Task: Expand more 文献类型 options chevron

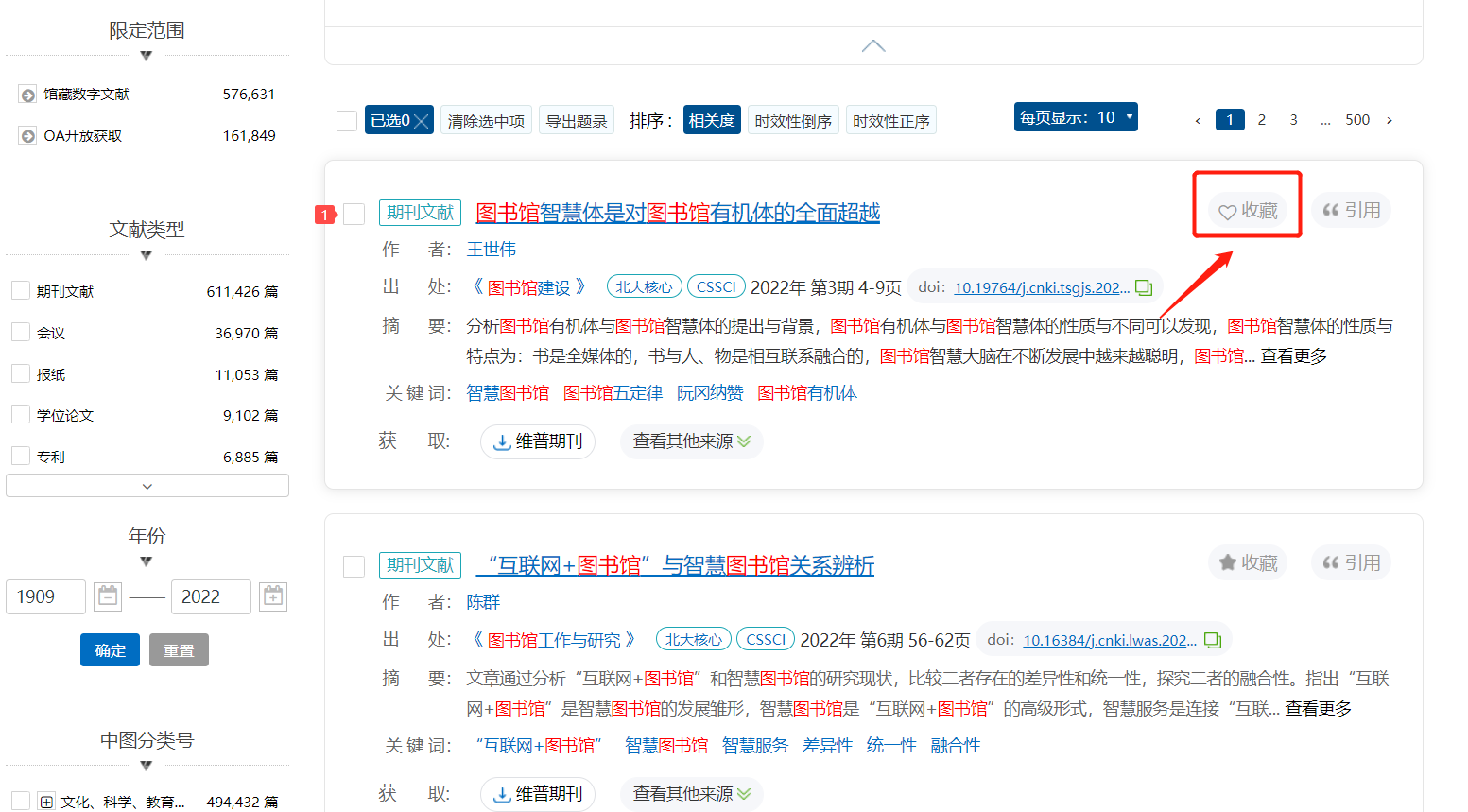Action: tap(147, 486)
